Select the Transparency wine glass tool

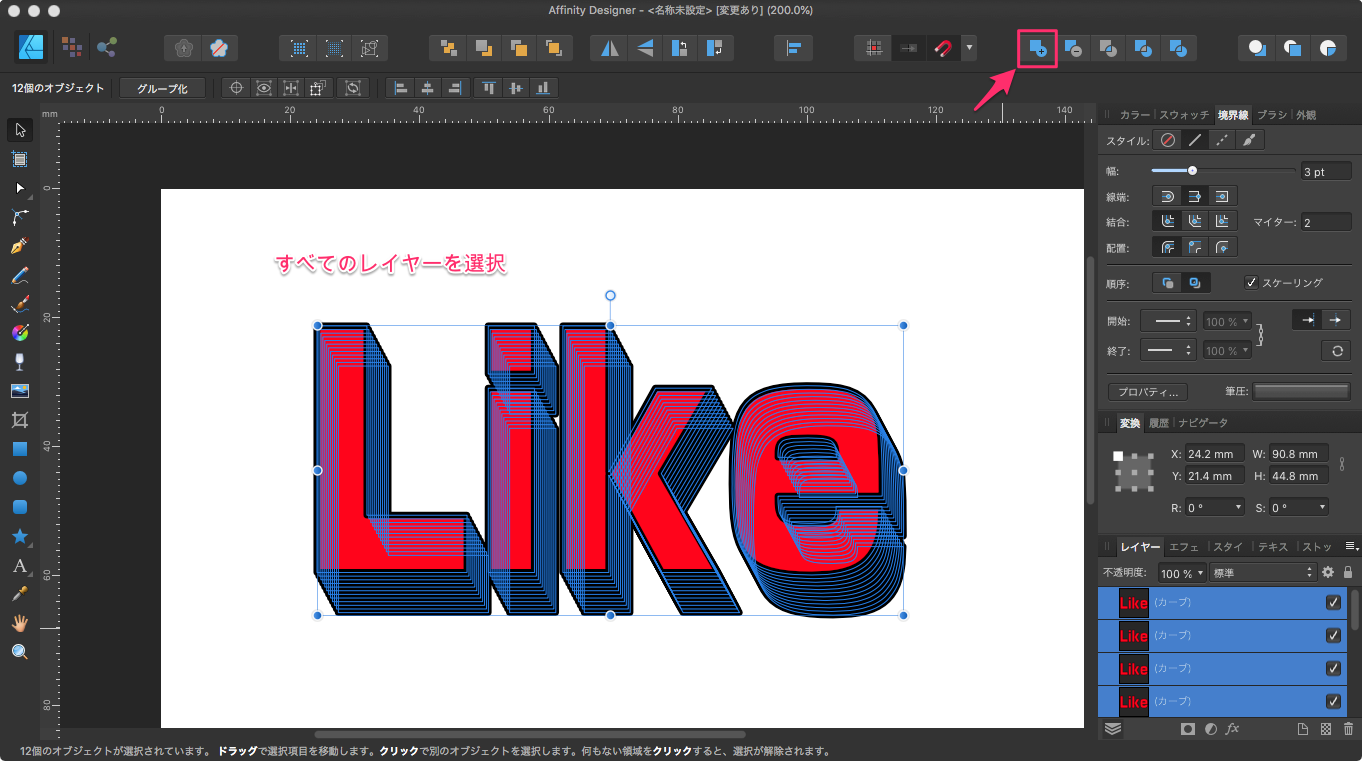(19, 361)
